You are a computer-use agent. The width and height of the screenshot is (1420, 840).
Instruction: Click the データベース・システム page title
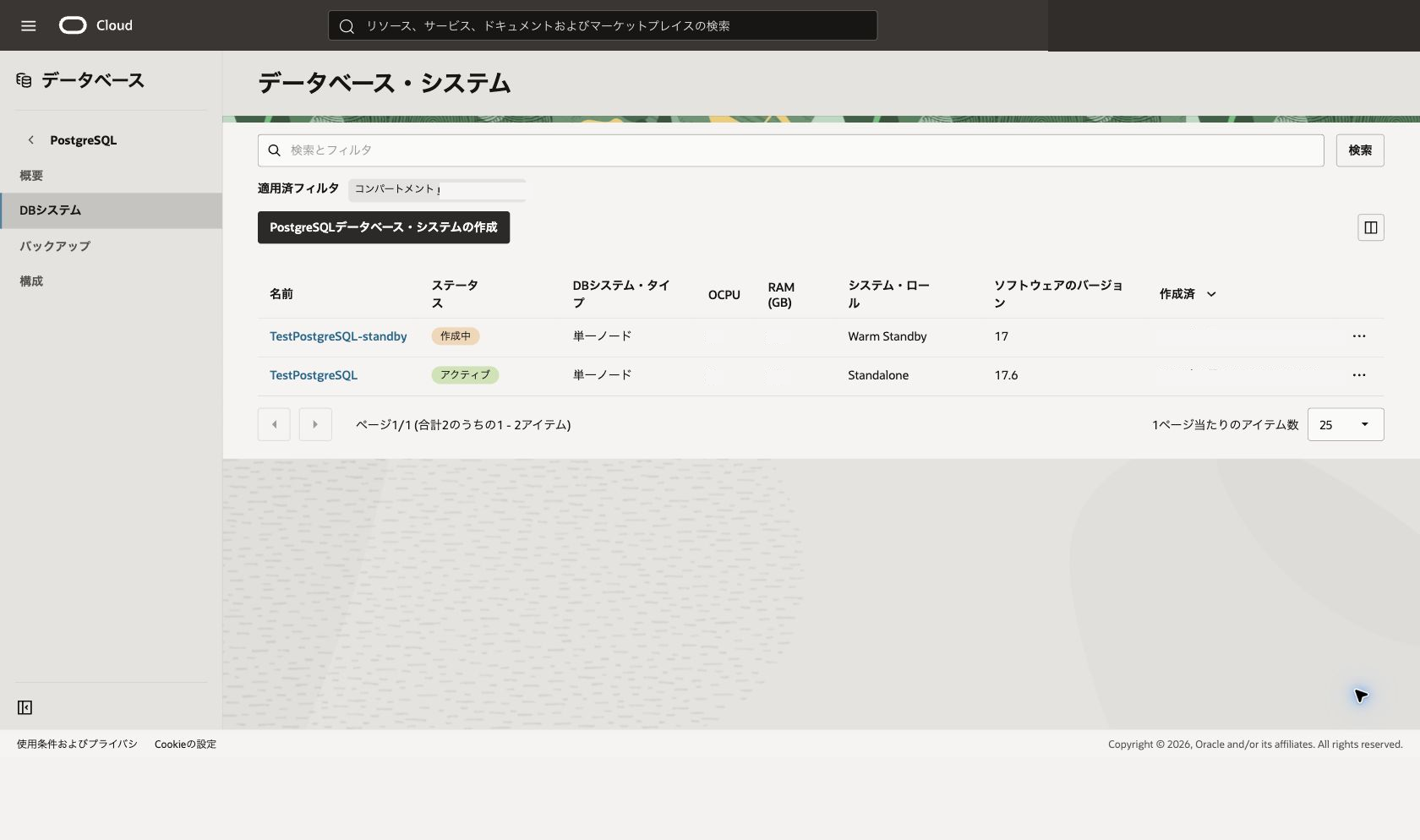click(384, 83)
